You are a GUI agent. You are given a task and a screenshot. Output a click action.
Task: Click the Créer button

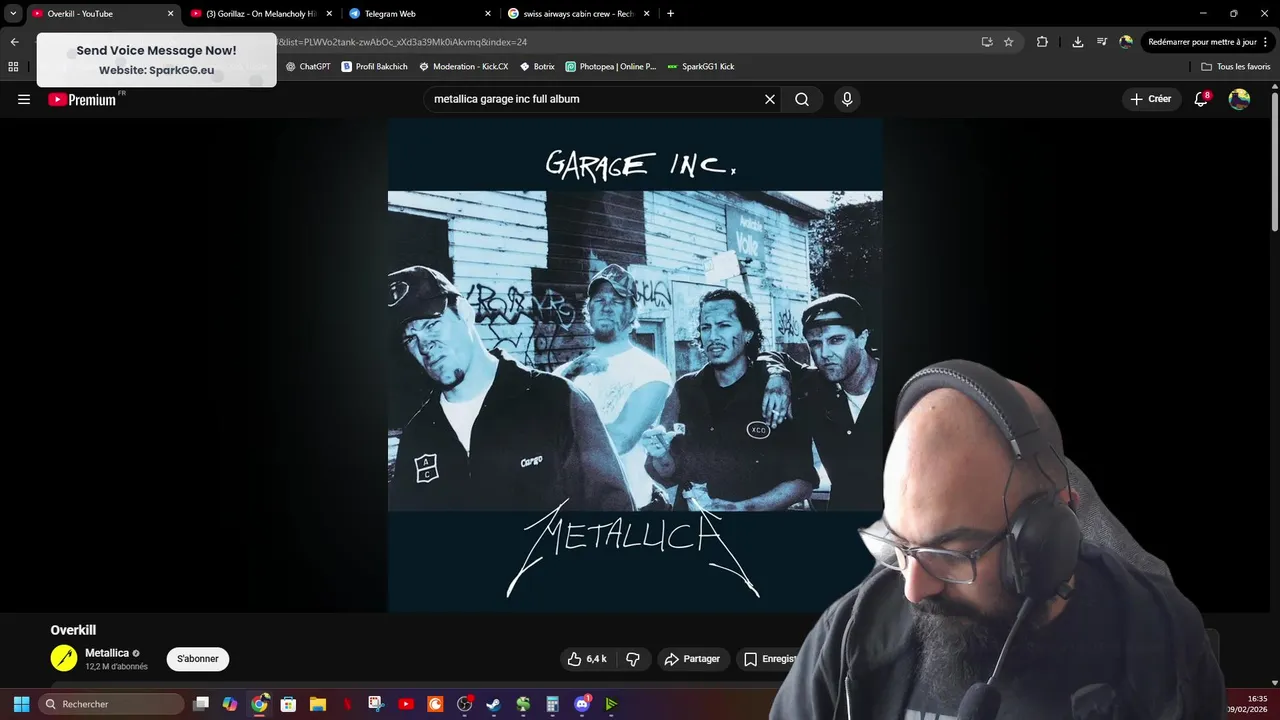[1151, 99]
